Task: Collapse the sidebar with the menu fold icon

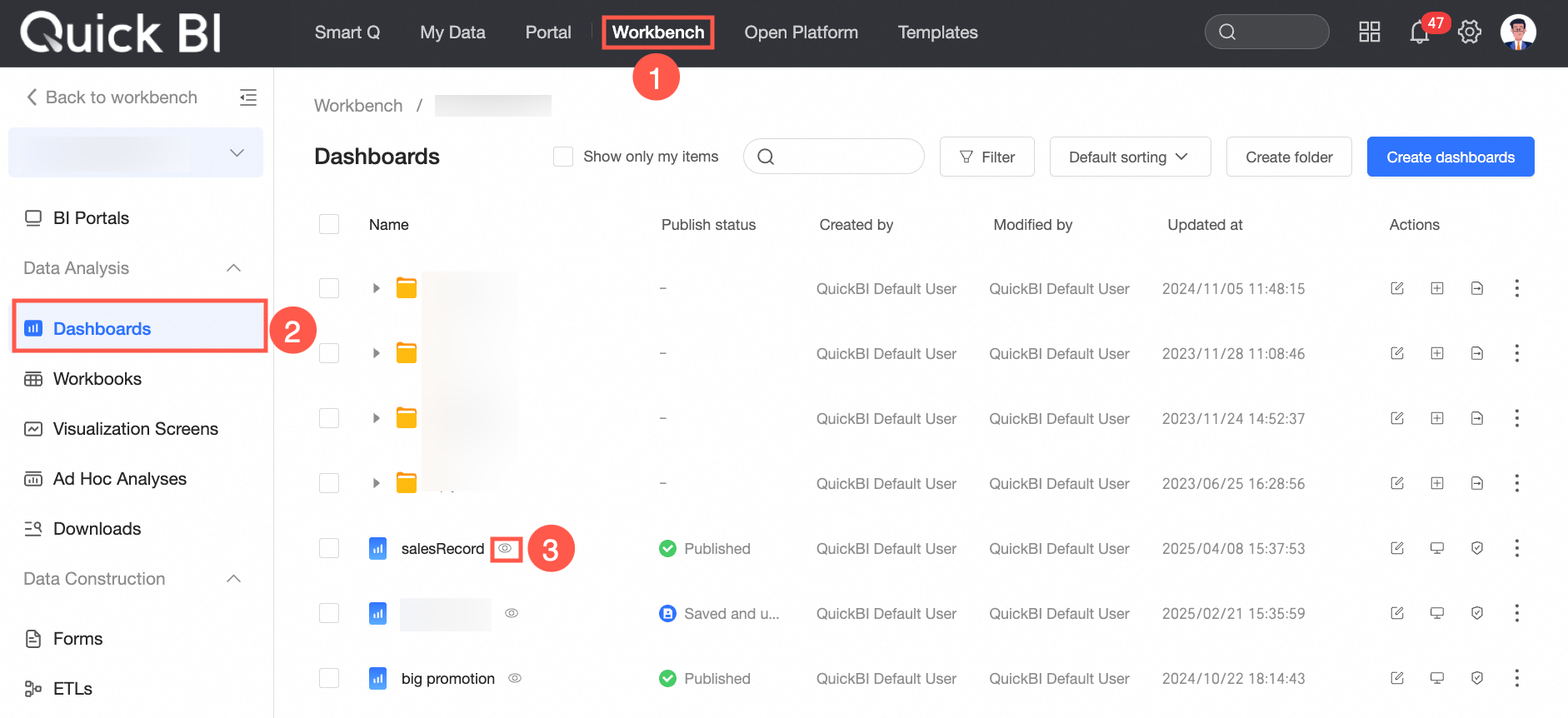Action: [x=248, y=97]
